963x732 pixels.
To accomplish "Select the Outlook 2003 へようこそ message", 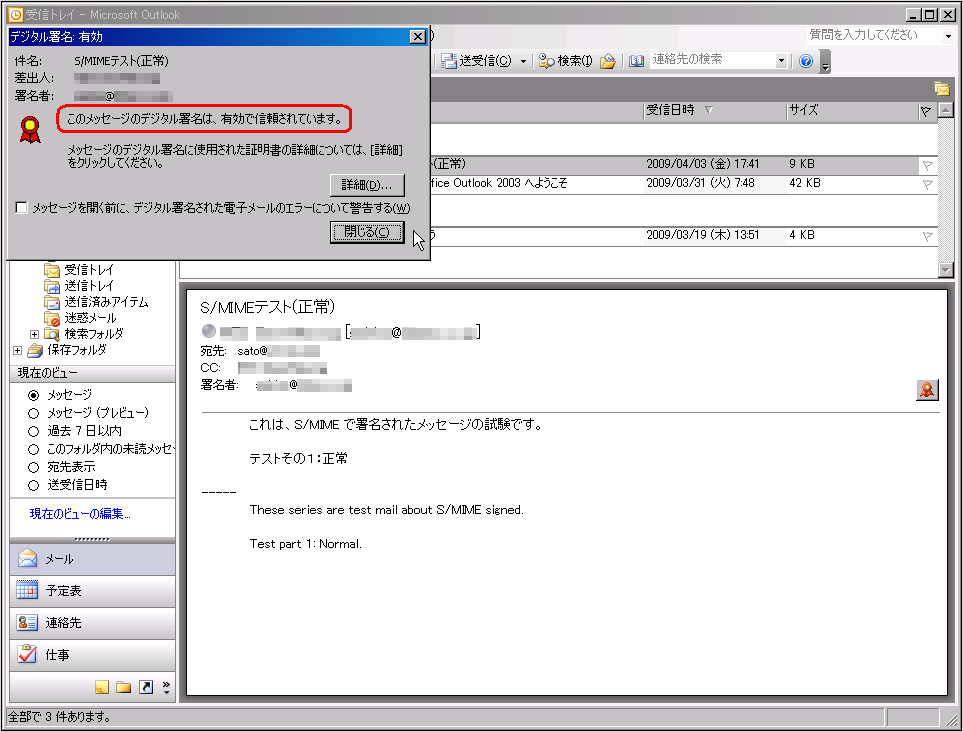I will 683,184.
